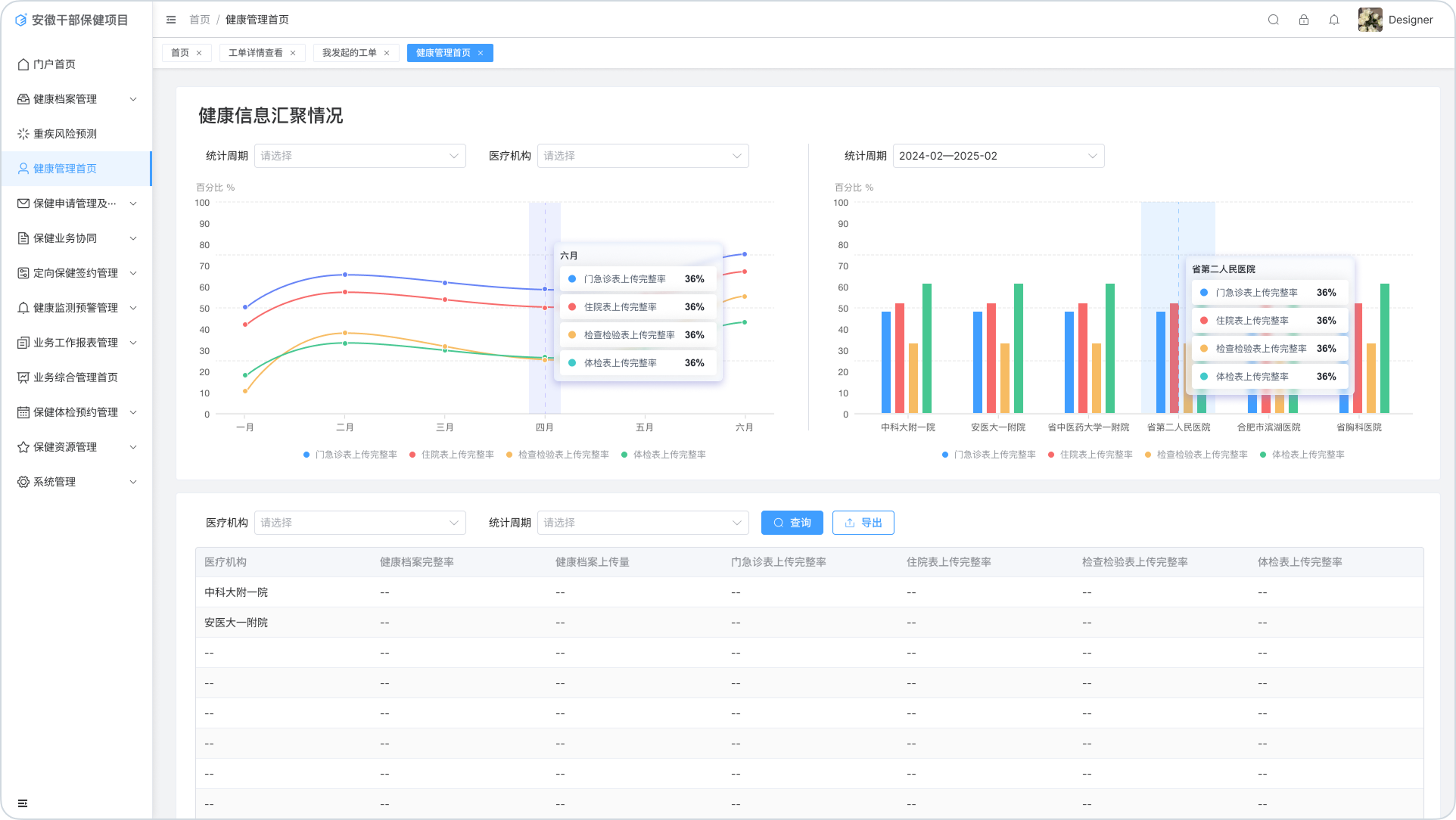Click the 查询 search button
The height and width of the screenshot is (820, 1456).
point(792,523)
